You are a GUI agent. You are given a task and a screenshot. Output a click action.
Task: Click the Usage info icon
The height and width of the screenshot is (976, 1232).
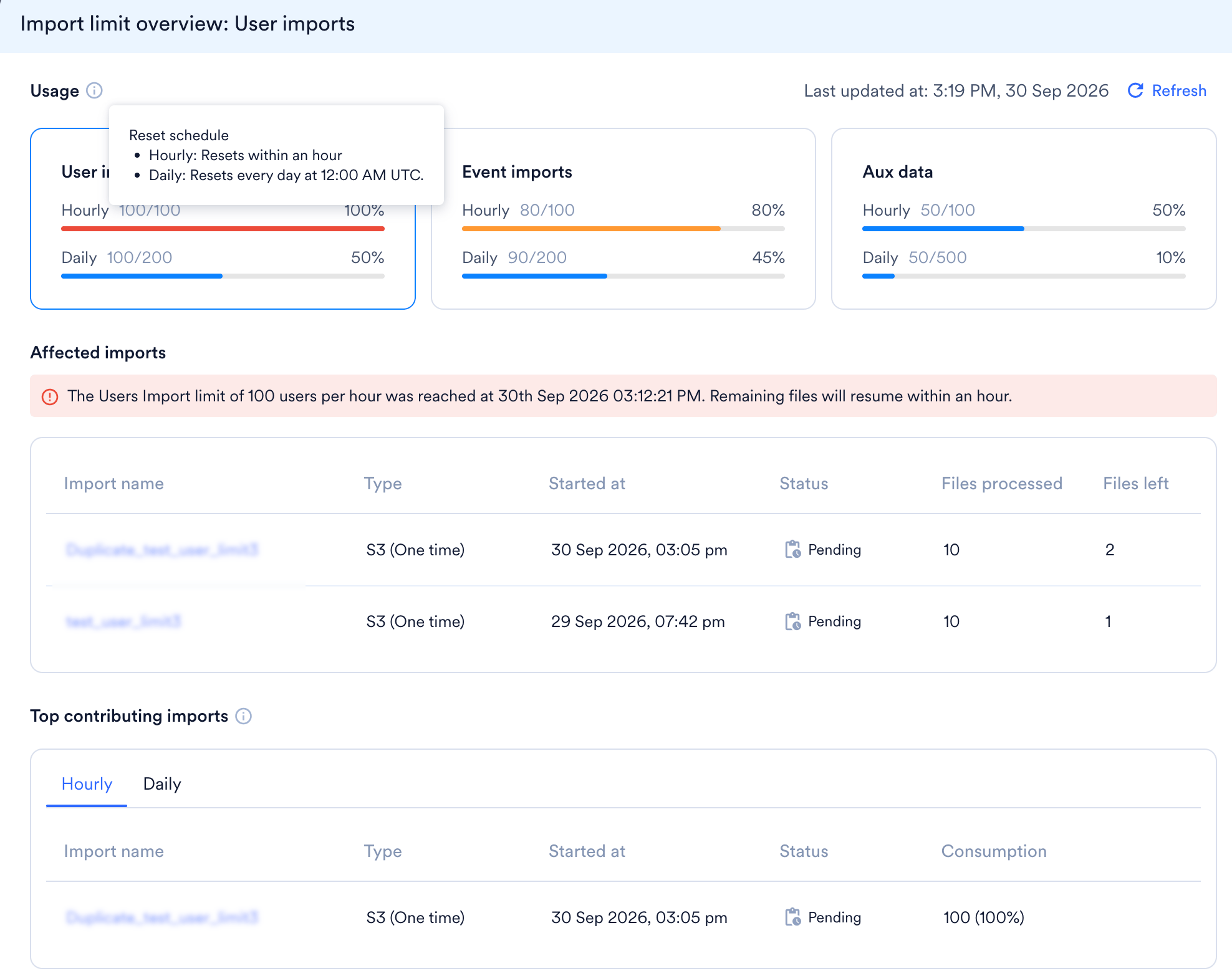94,91
